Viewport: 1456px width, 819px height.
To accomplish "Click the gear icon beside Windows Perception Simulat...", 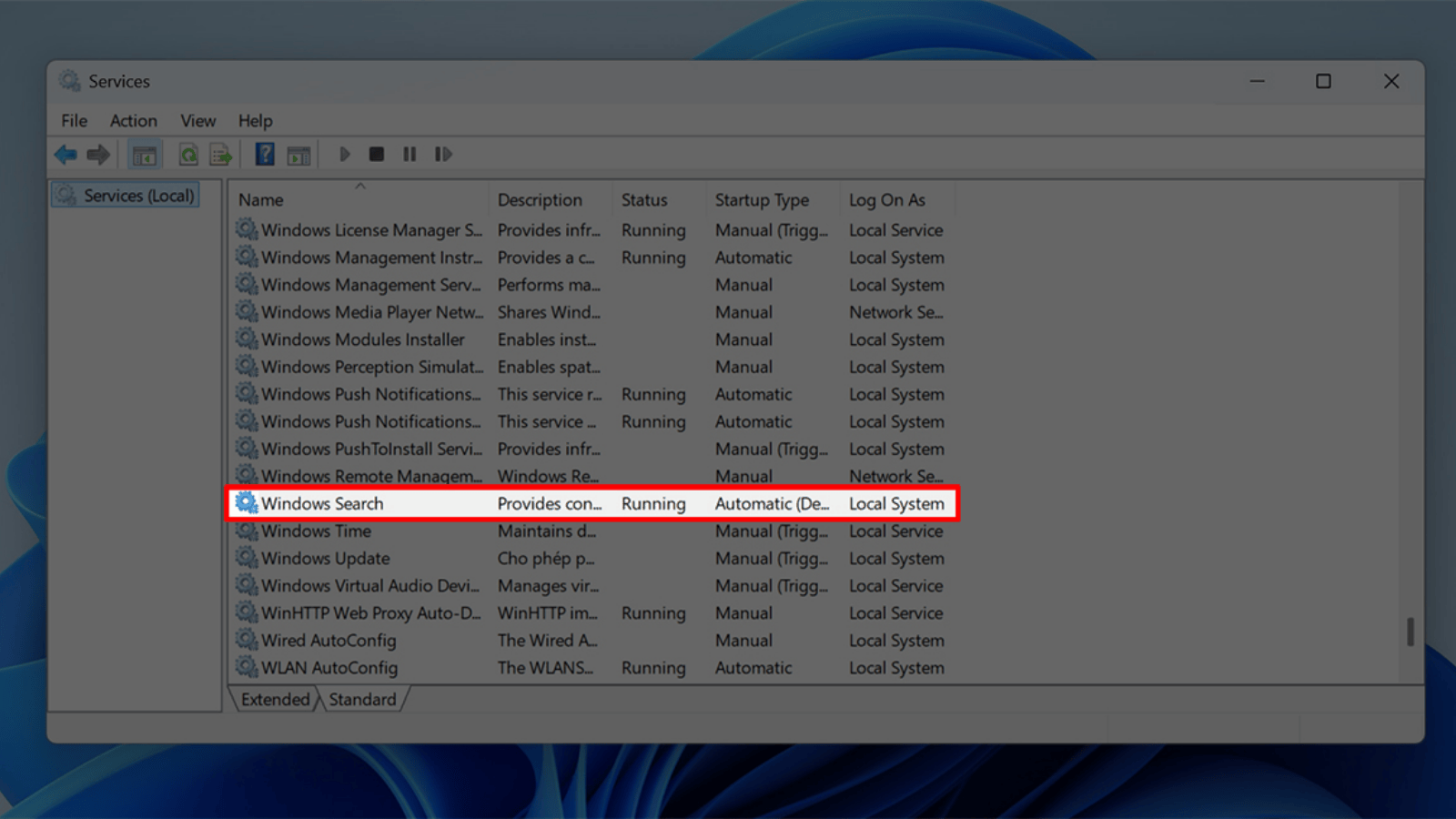I will click(x=247, y=366).
